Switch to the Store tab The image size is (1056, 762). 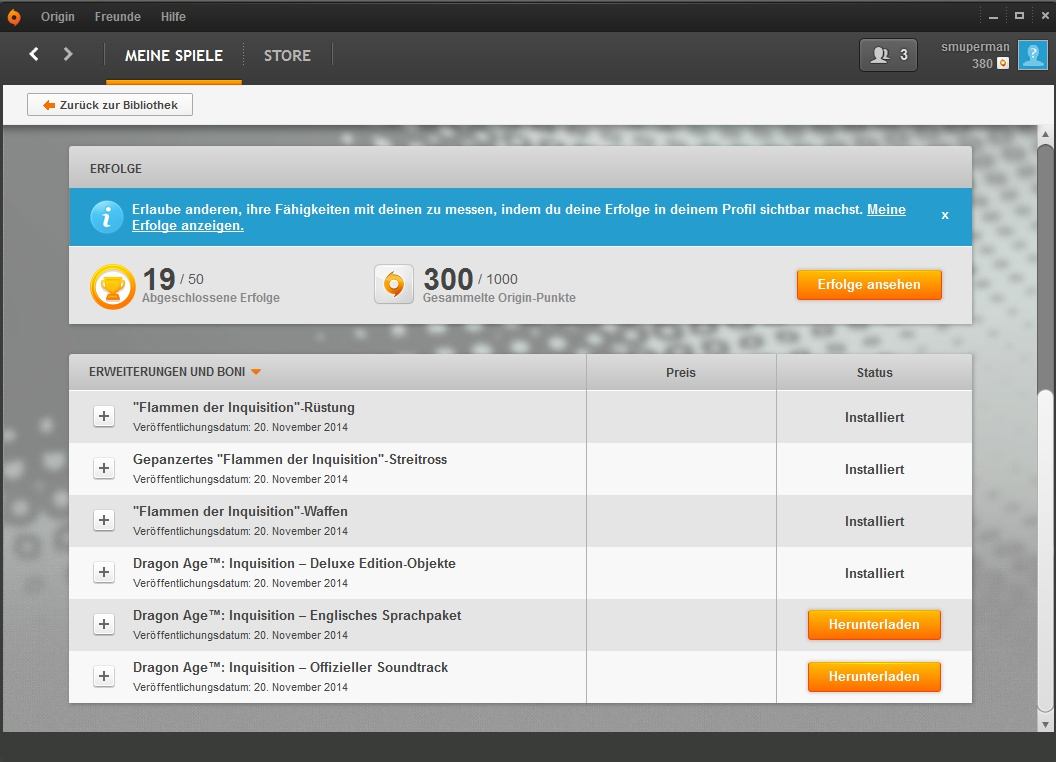click(x=287, y=56)
